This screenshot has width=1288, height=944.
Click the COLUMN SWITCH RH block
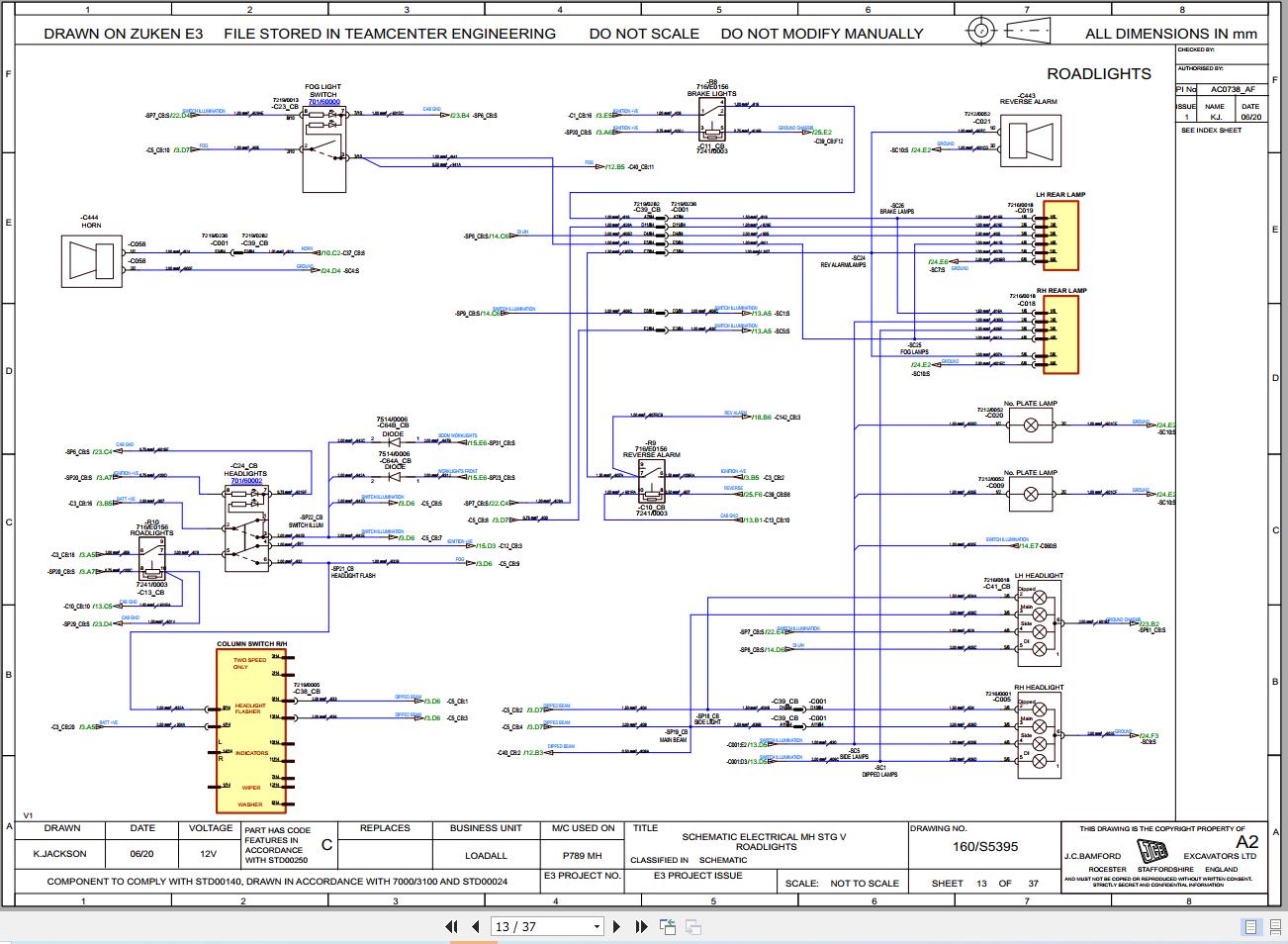point(251,731)
